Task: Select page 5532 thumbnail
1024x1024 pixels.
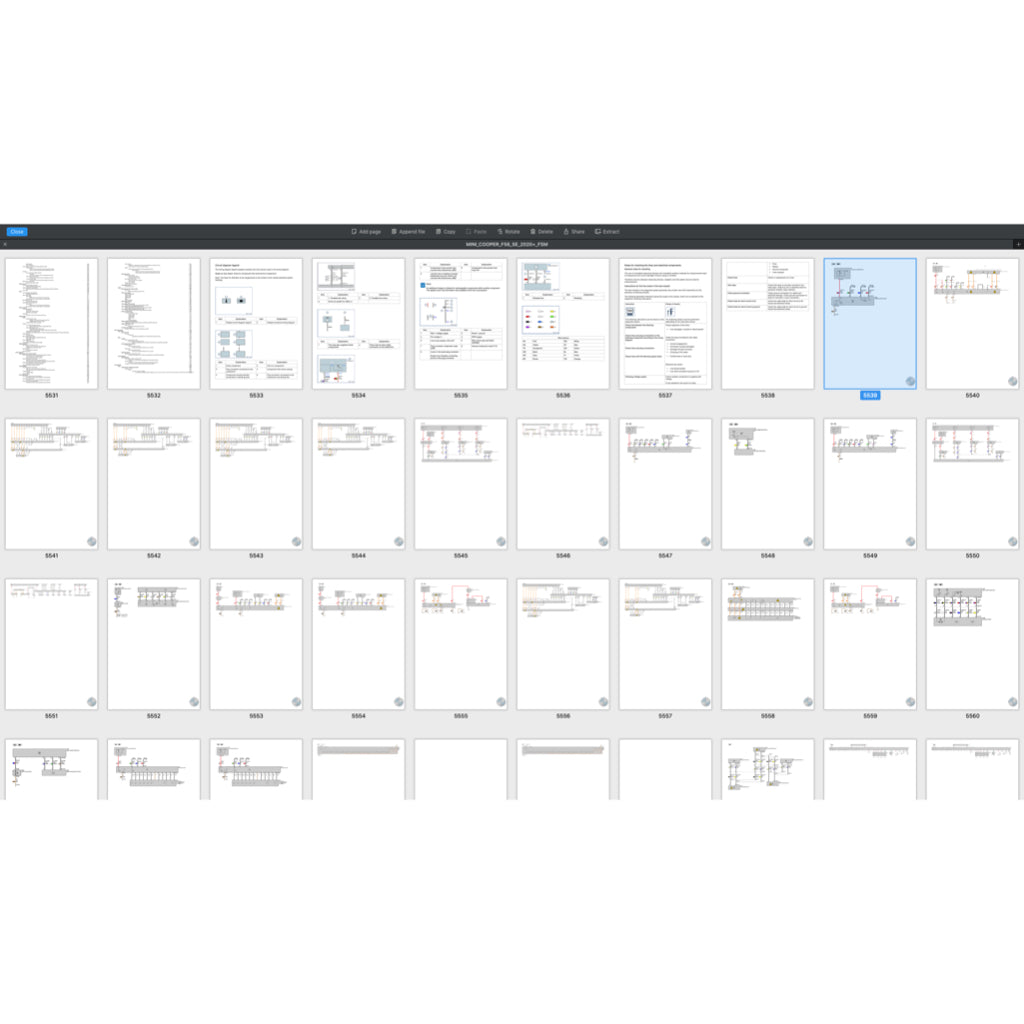Action: pyautogui.click(x=153, y=324)
